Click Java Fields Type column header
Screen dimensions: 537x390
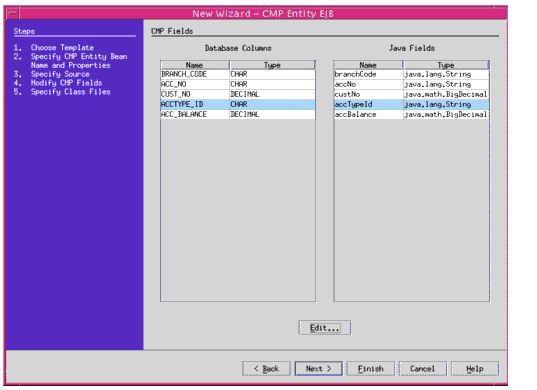(x=446, y=65)
